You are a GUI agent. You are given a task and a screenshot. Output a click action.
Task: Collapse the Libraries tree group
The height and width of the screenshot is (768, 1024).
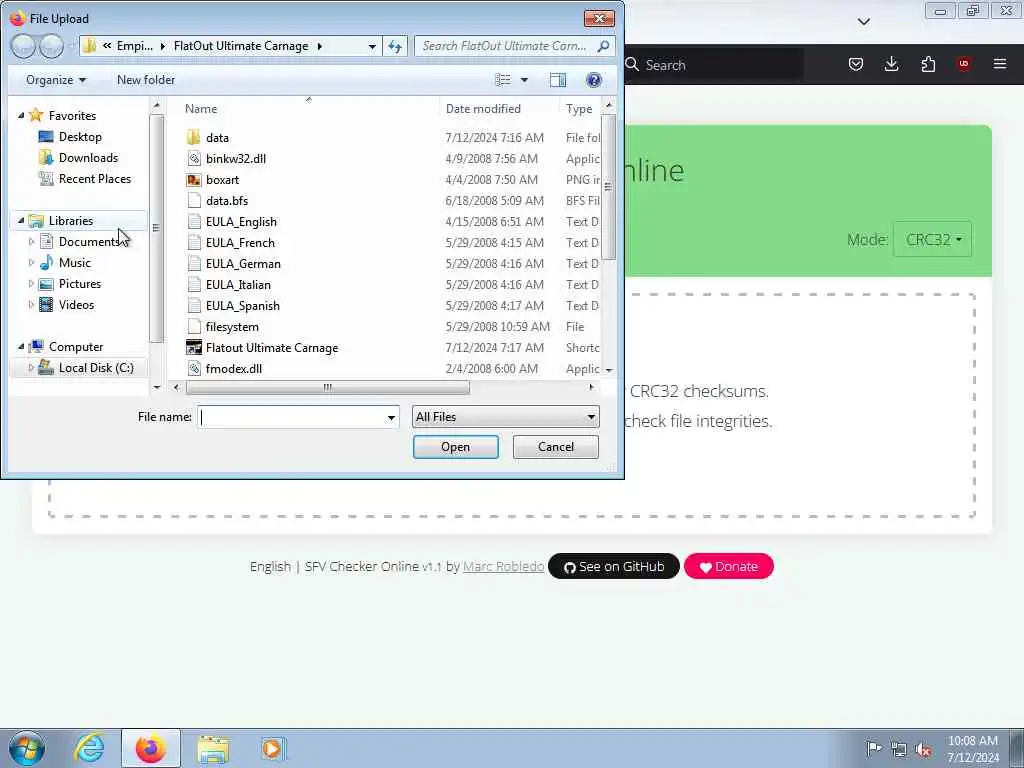(21, 221)
